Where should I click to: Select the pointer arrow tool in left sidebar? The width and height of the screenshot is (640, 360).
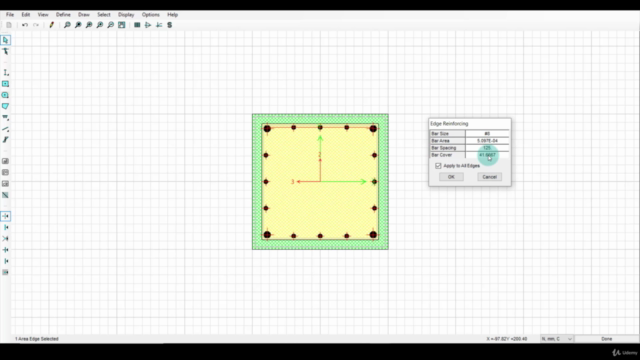click(5, 40)
